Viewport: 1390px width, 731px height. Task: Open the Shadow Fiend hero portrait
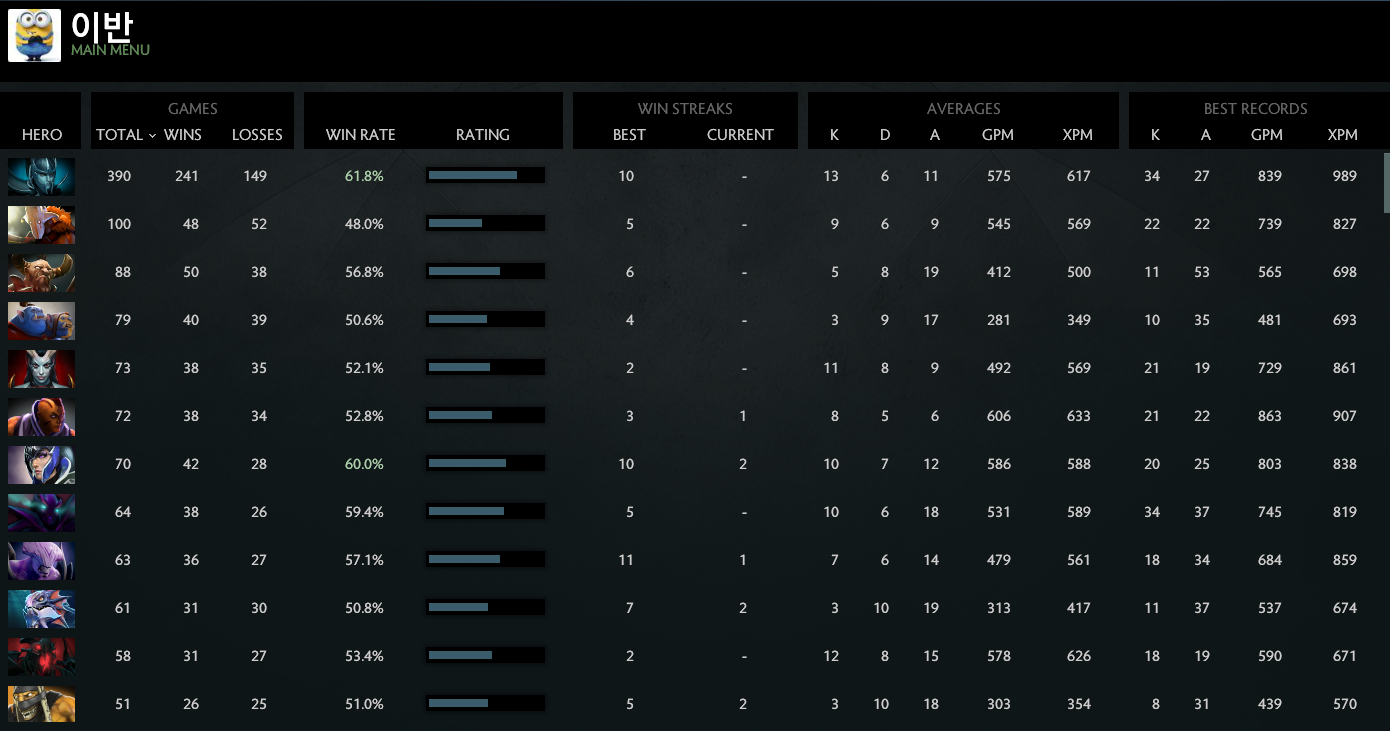41,655
